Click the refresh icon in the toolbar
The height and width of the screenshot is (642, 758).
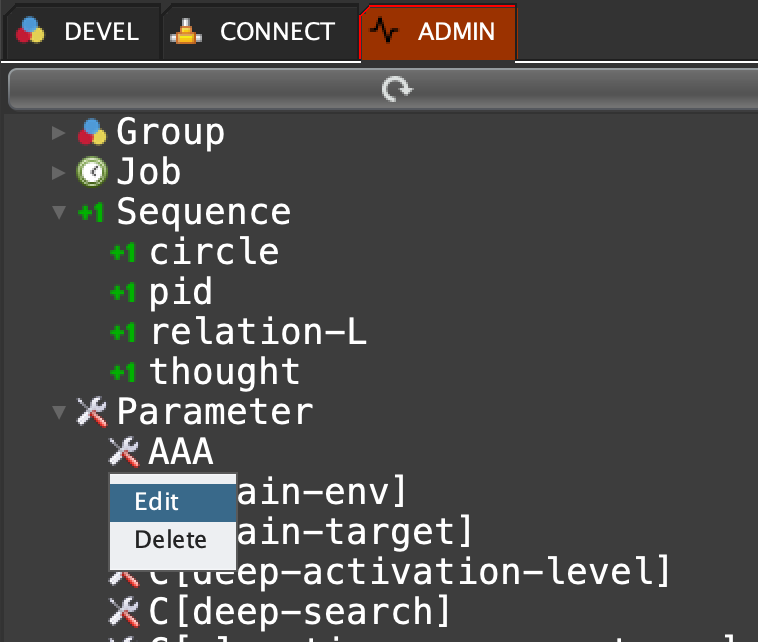click(x=397, y=90)
